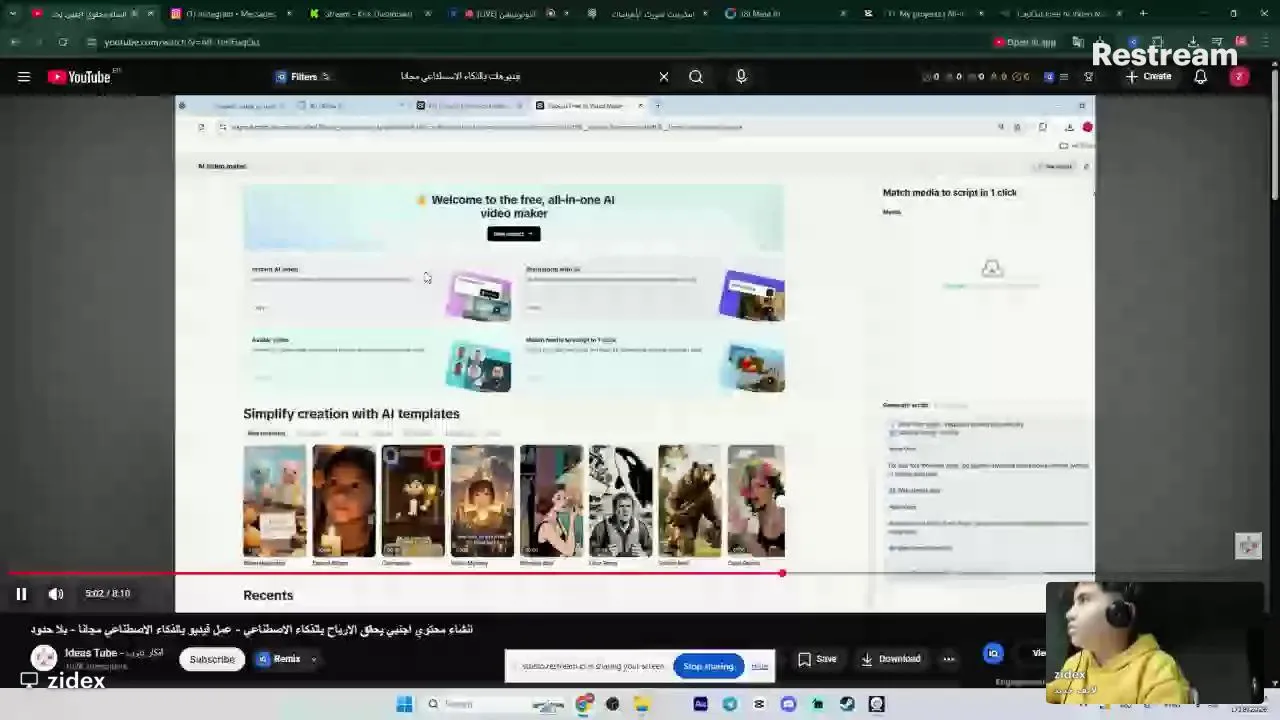Click the upload media icon in right panel
This screenshot has height=720, width=1280.
point(992,268)
